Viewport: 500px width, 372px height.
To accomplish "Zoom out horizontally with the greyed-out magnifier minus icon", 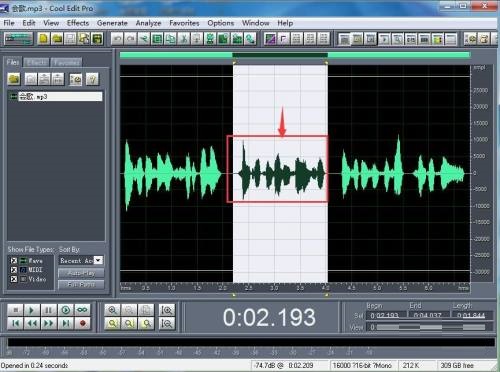I will click(129, 310).
